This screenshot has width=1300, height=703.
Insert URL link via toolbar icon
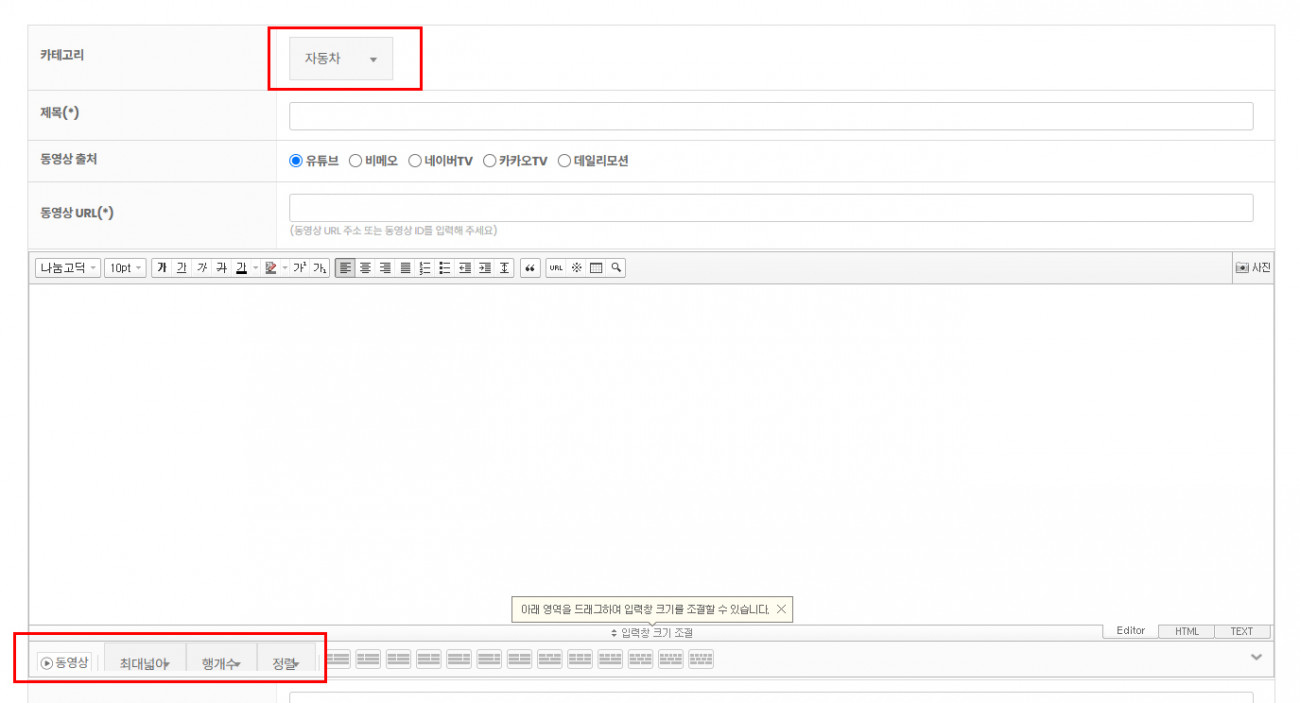coord(556,268)
